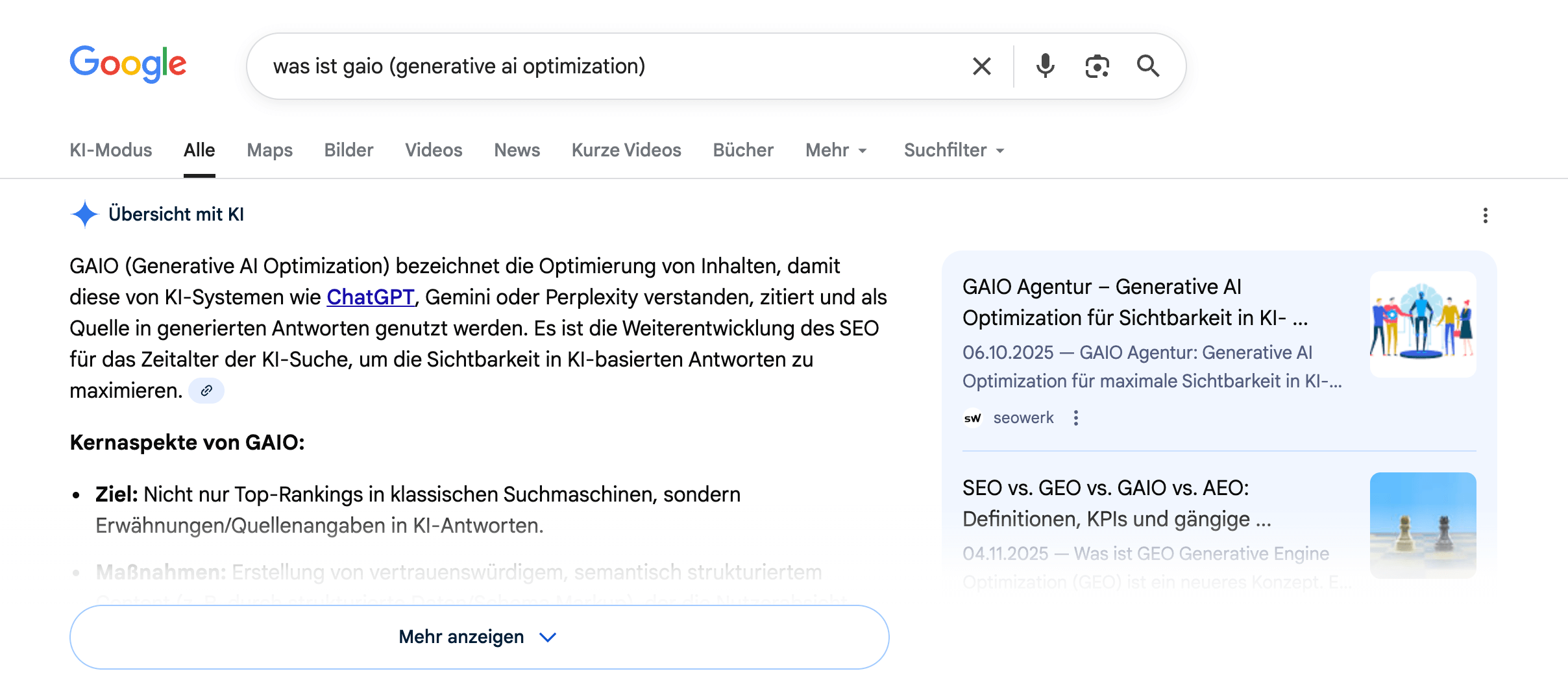This screenshot has height=693, width=1568.
Task: Switch to the Bilder tab
Action: [349, 150]
